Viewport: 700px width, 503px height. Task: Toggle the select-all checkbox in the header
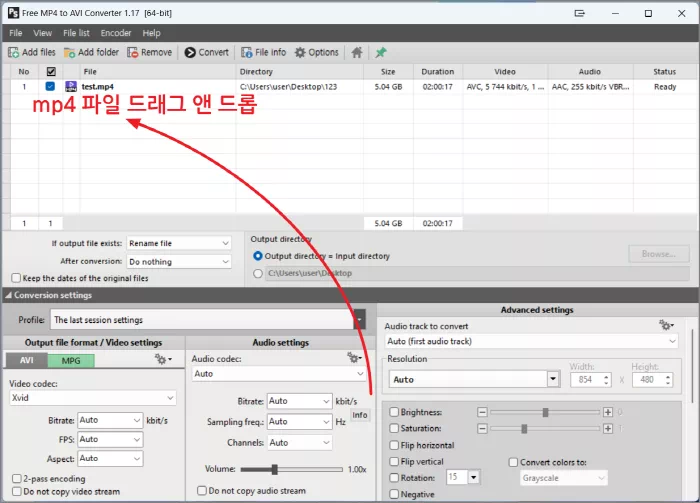tap(51, 71)
